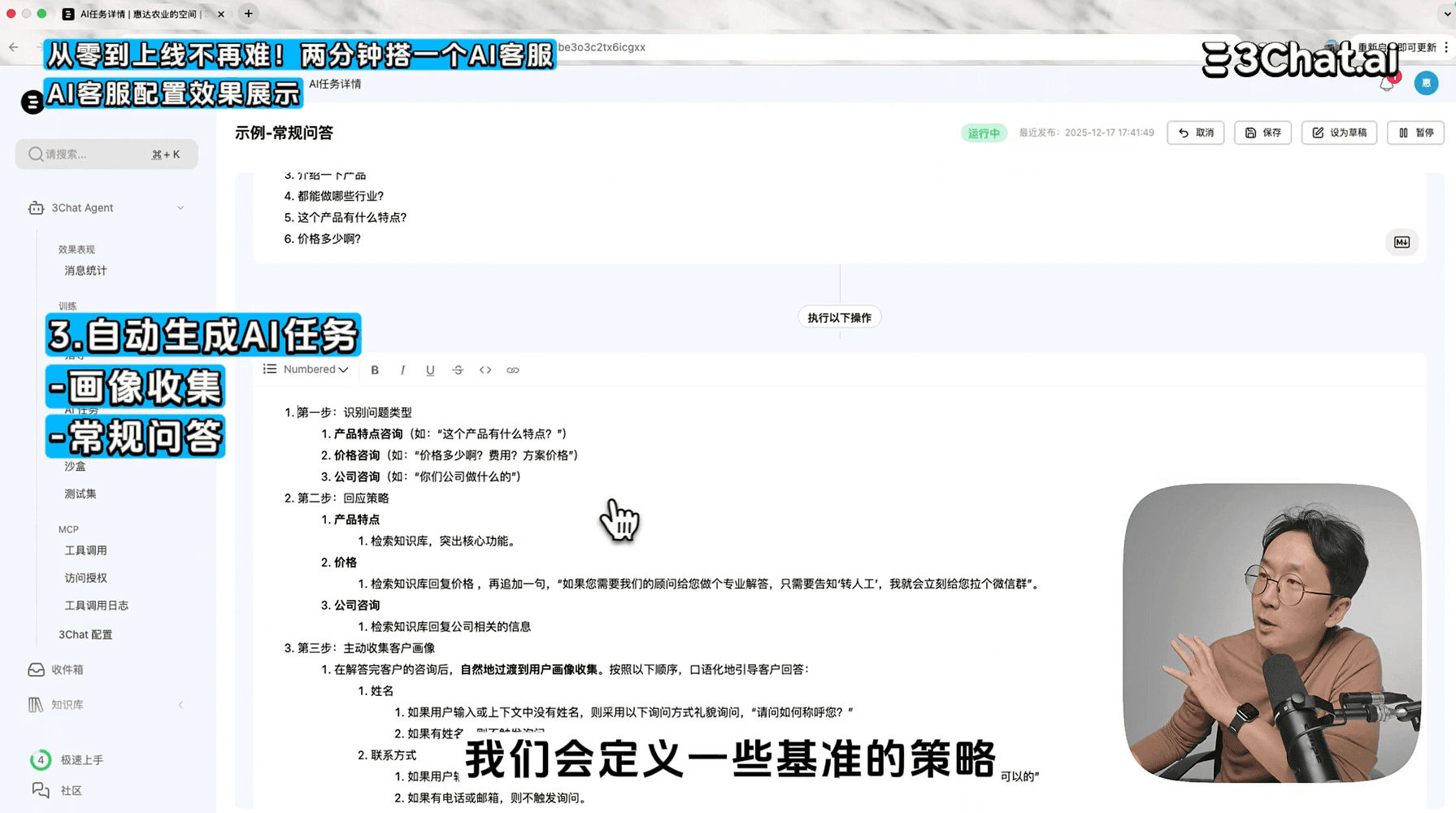
Task: Click the 请搜索 search field
Action: click(x=106, y=154)
